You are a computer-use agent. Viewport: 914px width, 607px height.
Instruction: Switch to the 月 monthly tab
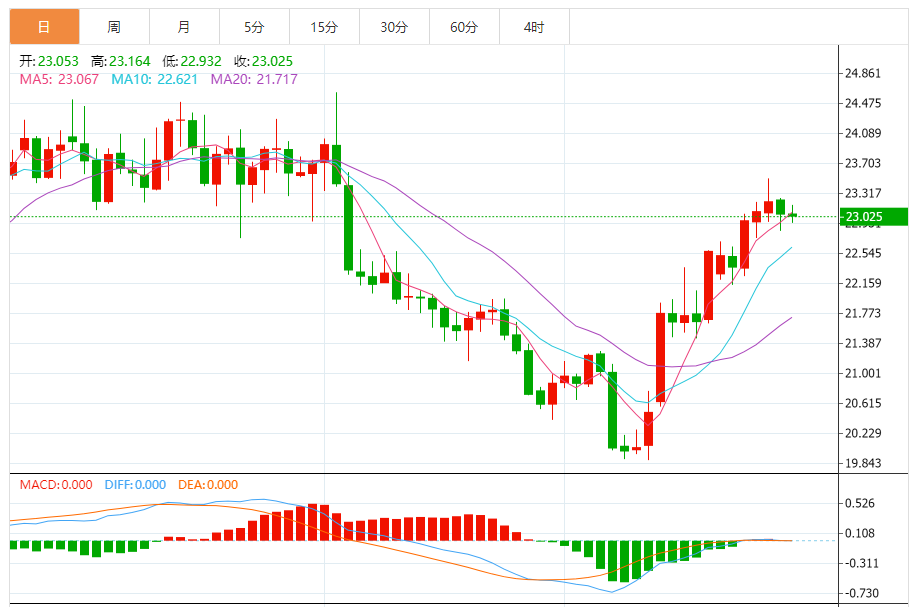pos(184,27)
